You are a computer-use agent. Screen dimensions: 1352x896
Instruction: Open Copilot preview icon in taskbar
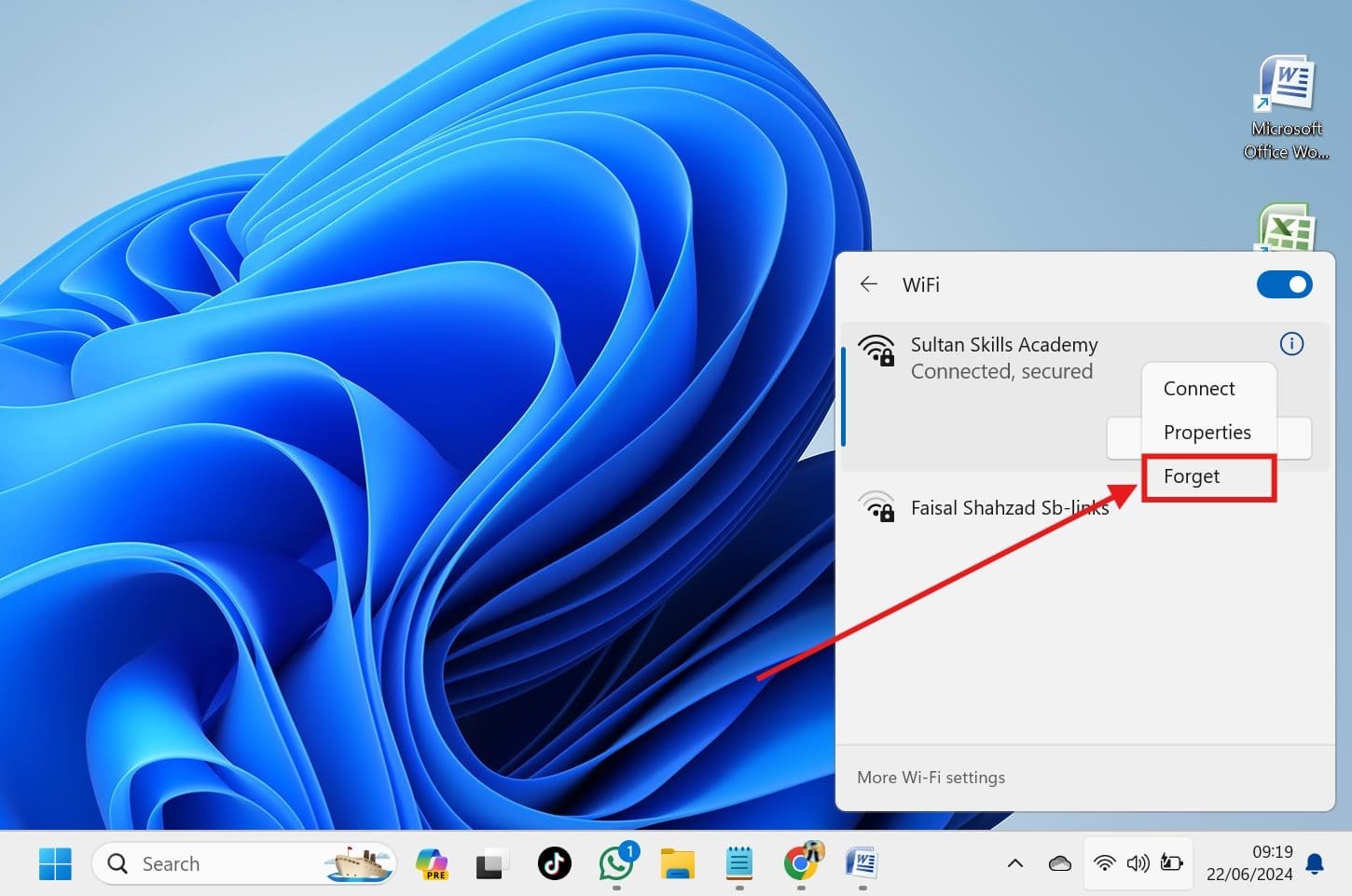pos(432,863)
